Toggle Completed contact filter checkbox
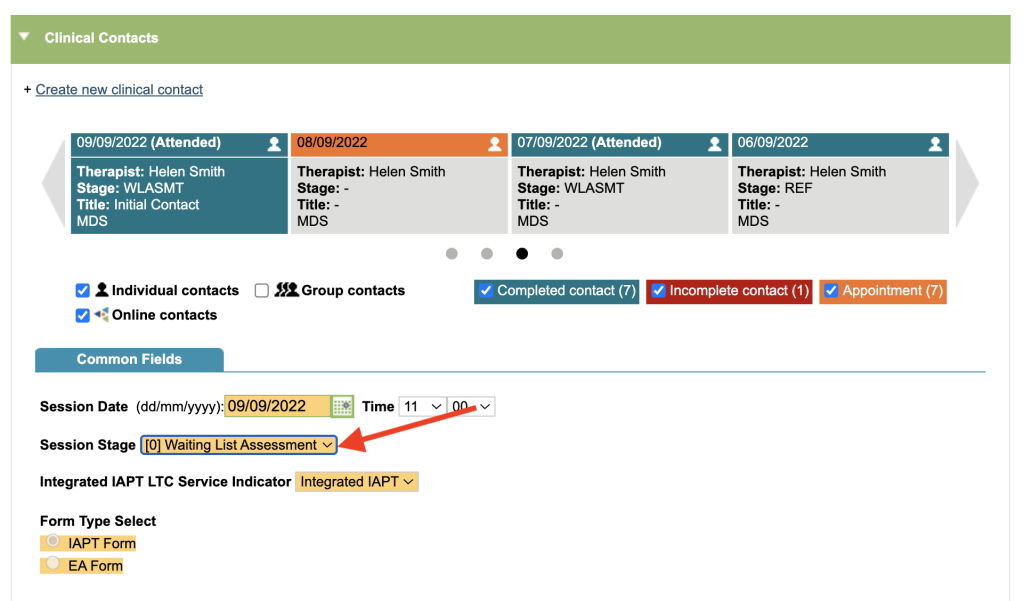This screenshot has width=1024, height=601. (x=486, y=291)
